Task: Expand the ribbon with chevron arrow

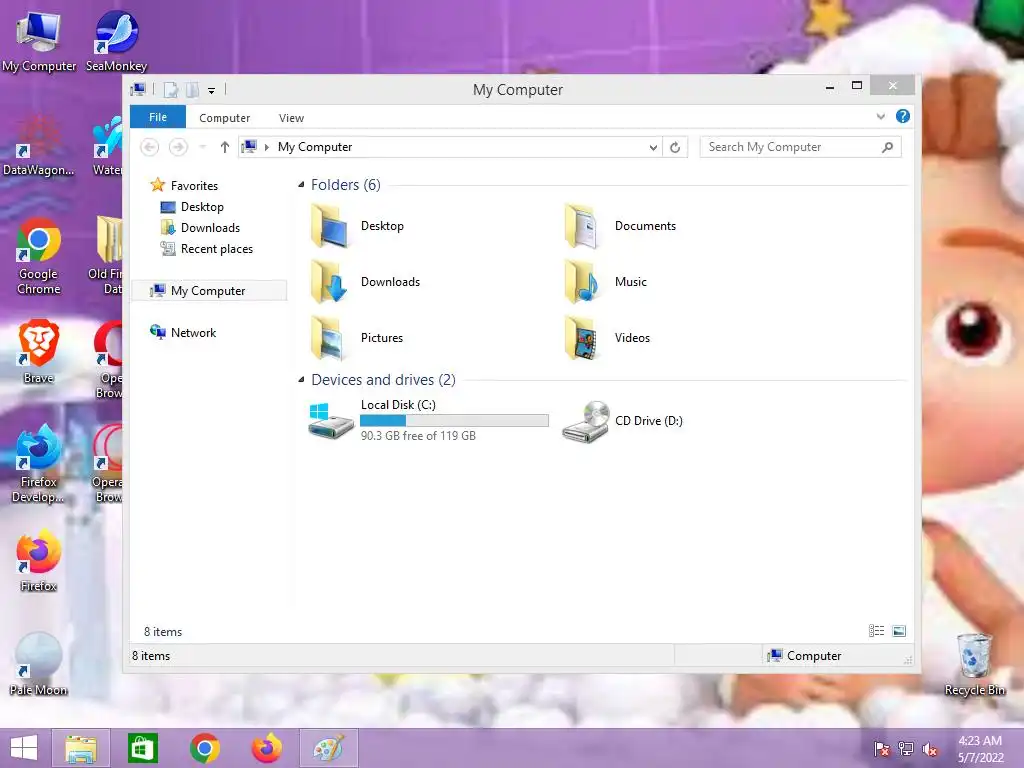Action: (880, 116)
